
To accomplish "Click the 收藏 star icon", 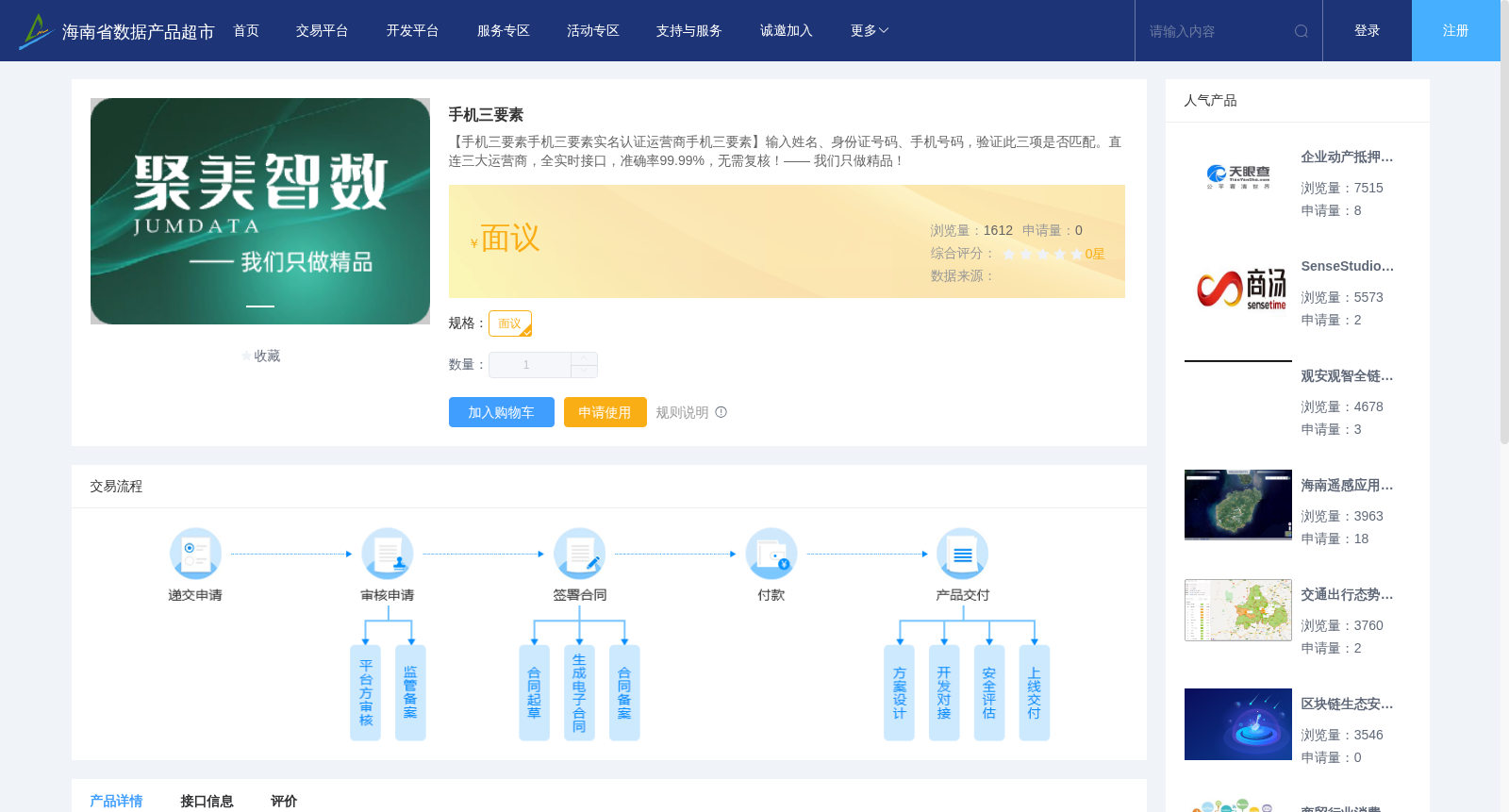I will coord(247,356).
